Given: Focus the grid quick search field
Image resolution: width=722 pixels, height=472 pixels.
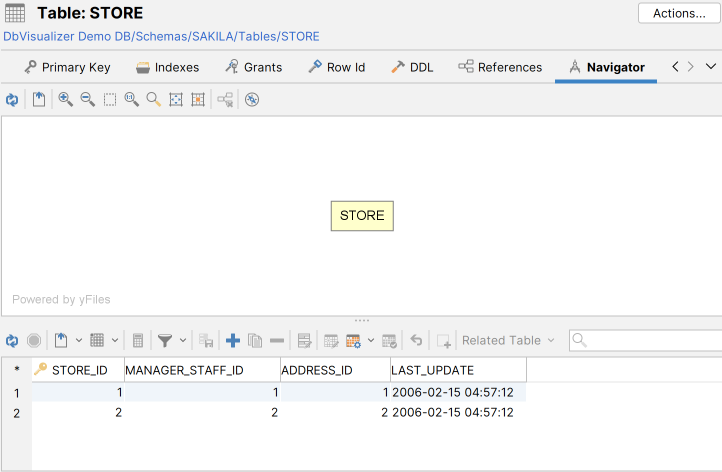Looking at the screenshot, I should tap(648, 341).
